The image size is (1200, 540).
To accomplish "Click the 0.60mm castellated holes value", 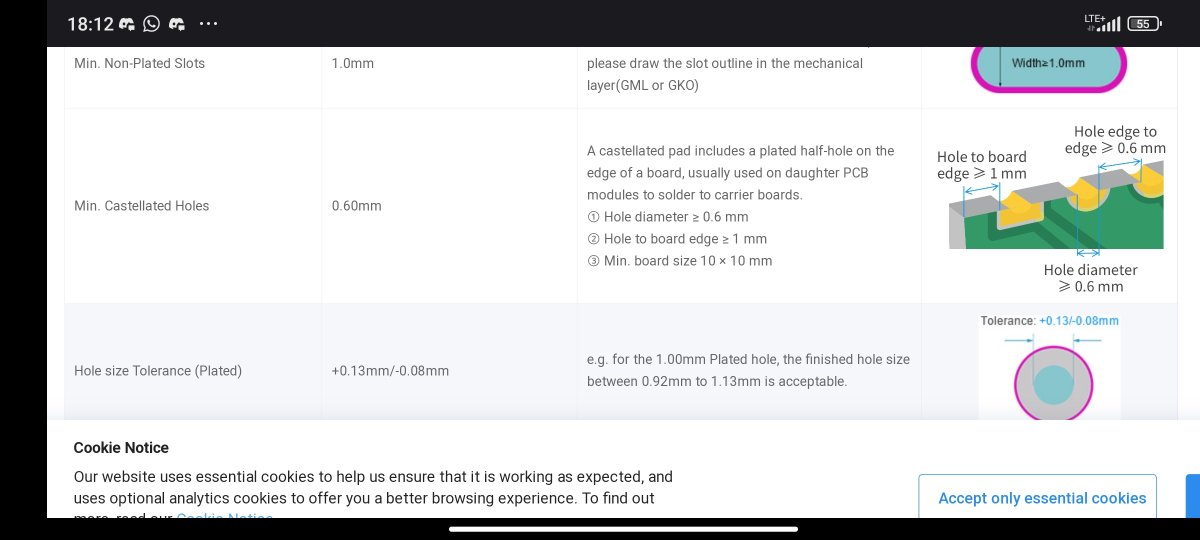I will (357, 206).
